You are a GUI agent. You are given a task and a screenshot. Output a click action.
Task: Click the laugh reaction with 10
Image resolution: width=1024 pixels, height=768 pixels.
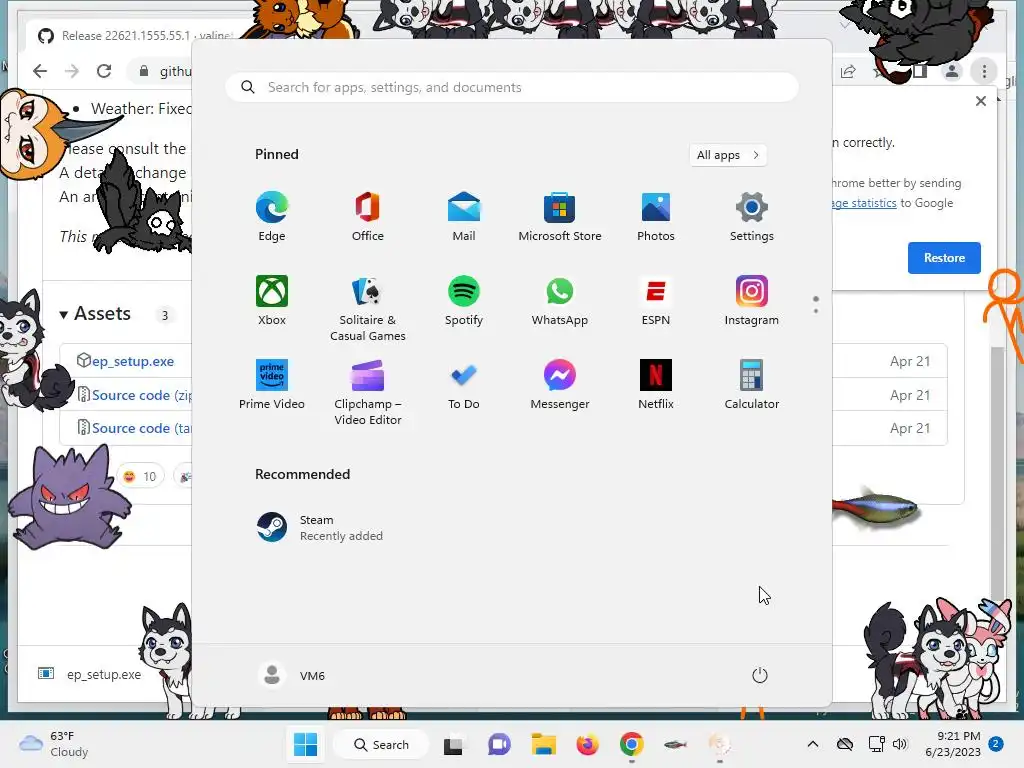(140, 477)
